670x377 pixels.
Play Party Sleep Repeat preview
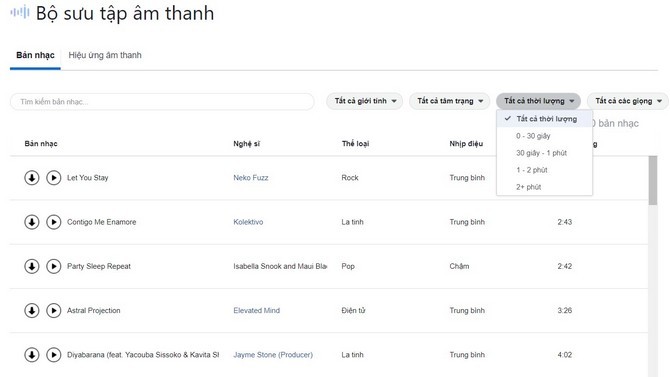point(53,266)
